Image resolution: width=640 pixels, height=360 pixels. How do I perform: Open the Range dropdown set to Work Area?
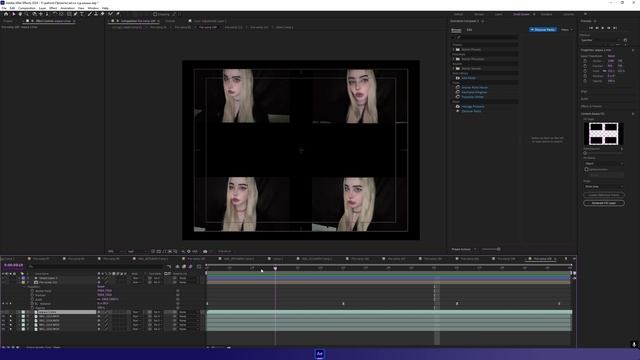[603, 187]
